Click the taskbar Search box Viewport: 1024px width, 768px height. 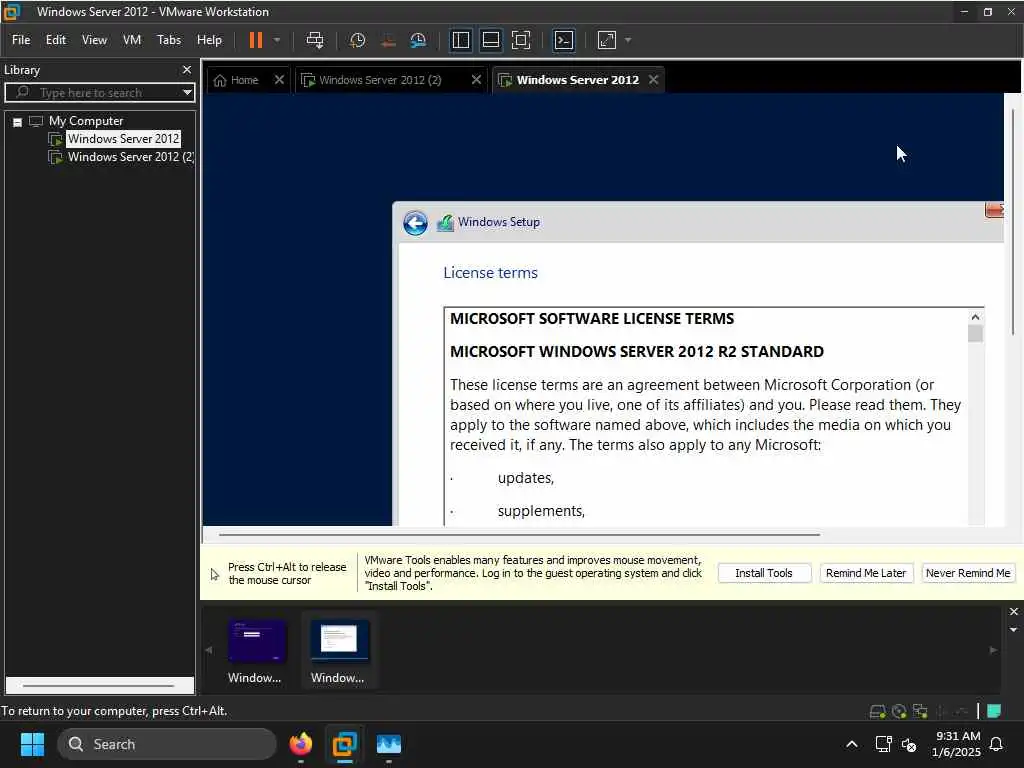pyautogui.click(x=167, y=744)
